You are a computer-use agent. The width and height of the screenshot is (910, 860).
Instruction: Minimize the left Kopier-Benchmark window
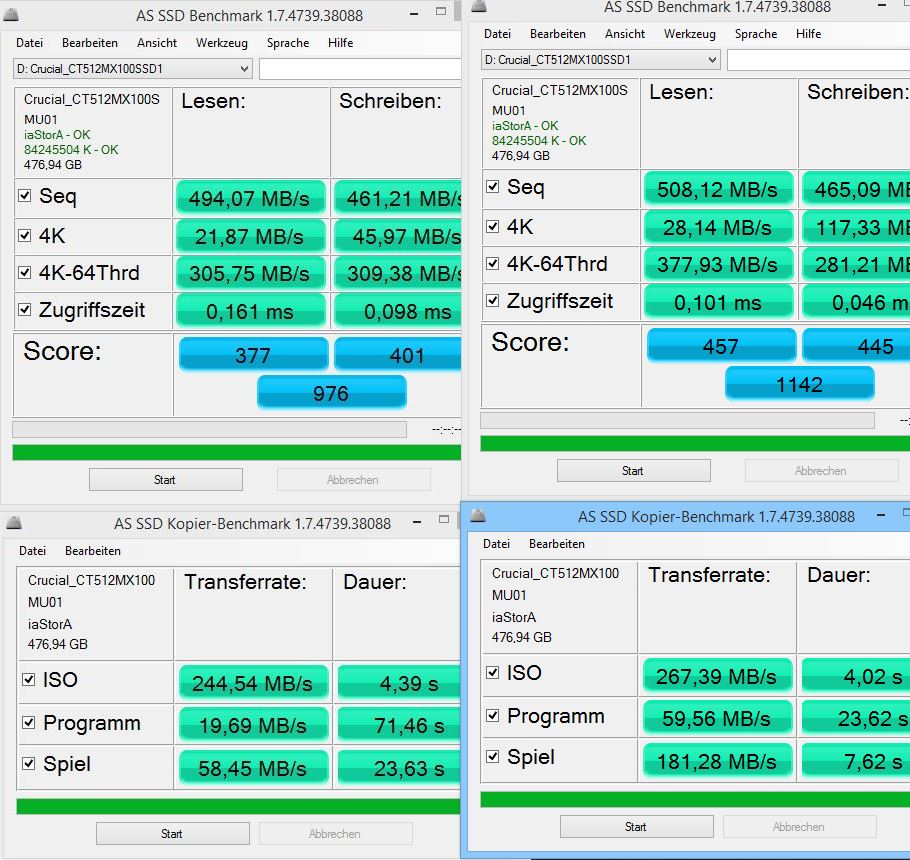click(x=417, y=522)
